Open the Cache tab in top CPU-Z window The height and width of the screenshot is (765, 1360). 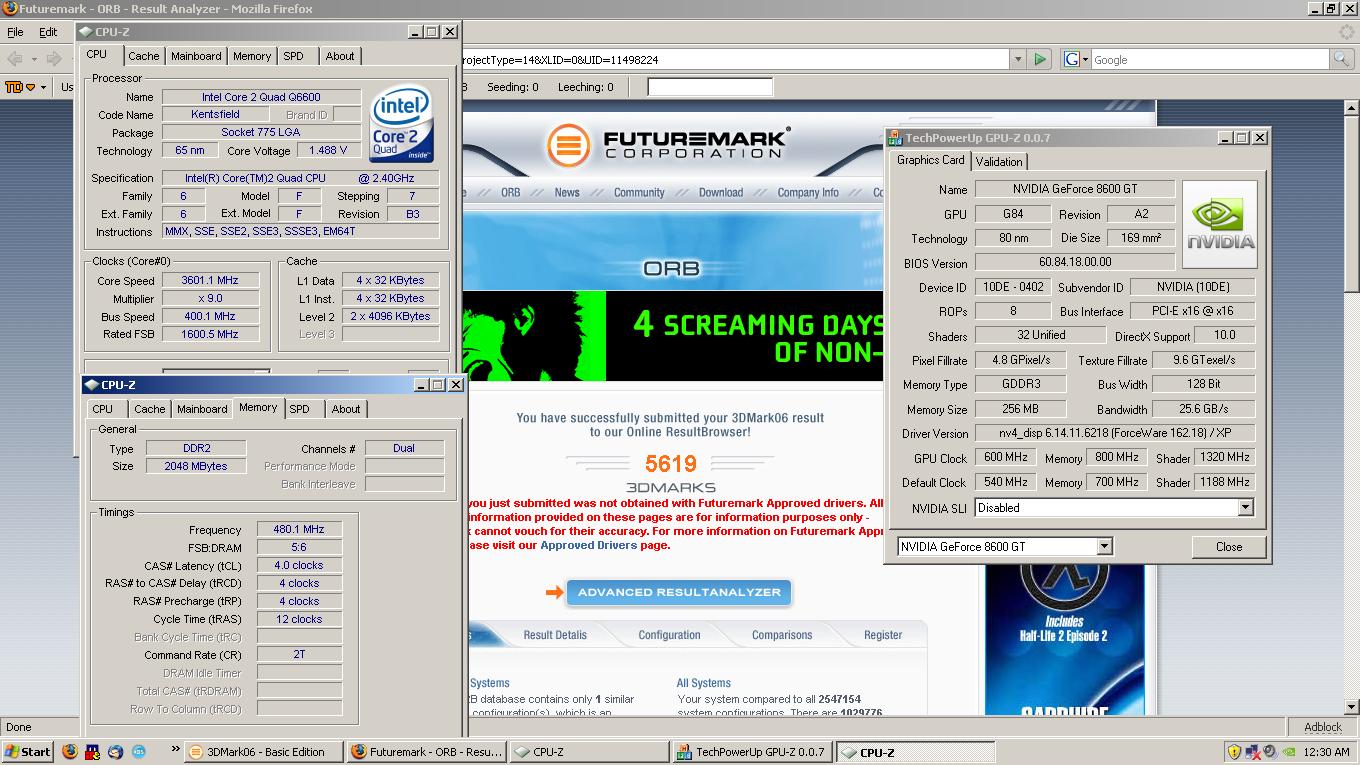[143, 56]
